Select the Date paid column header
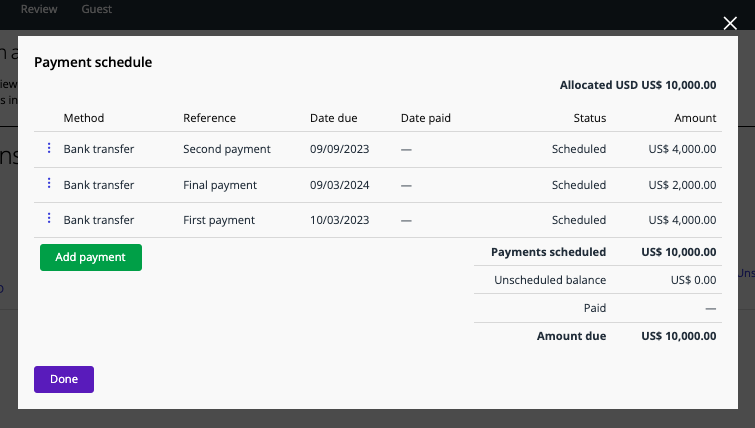This screenshot has height=428, width=755. coord(426,118)
